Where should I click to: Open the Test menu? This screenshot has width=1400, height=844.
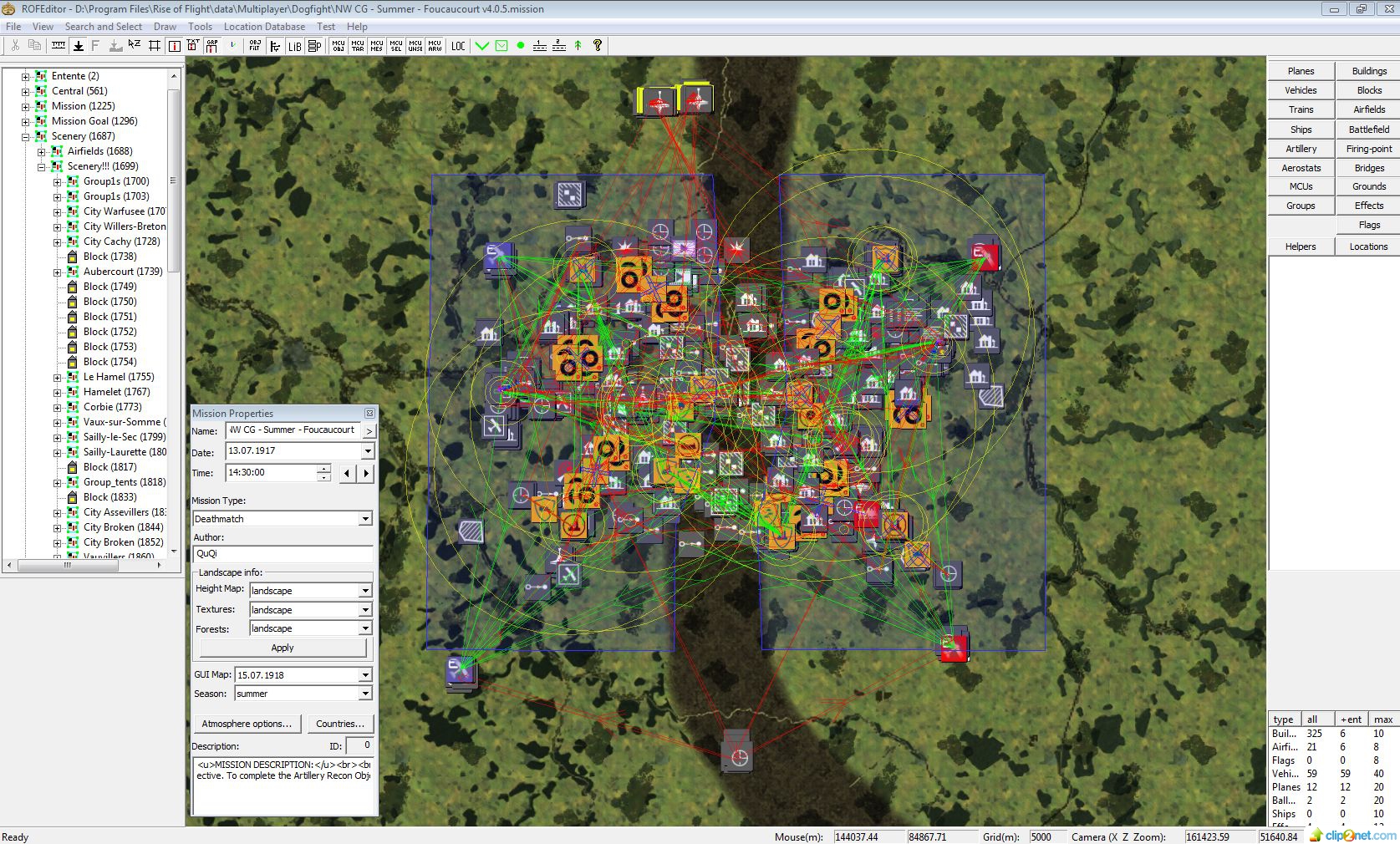click(326, 27)
